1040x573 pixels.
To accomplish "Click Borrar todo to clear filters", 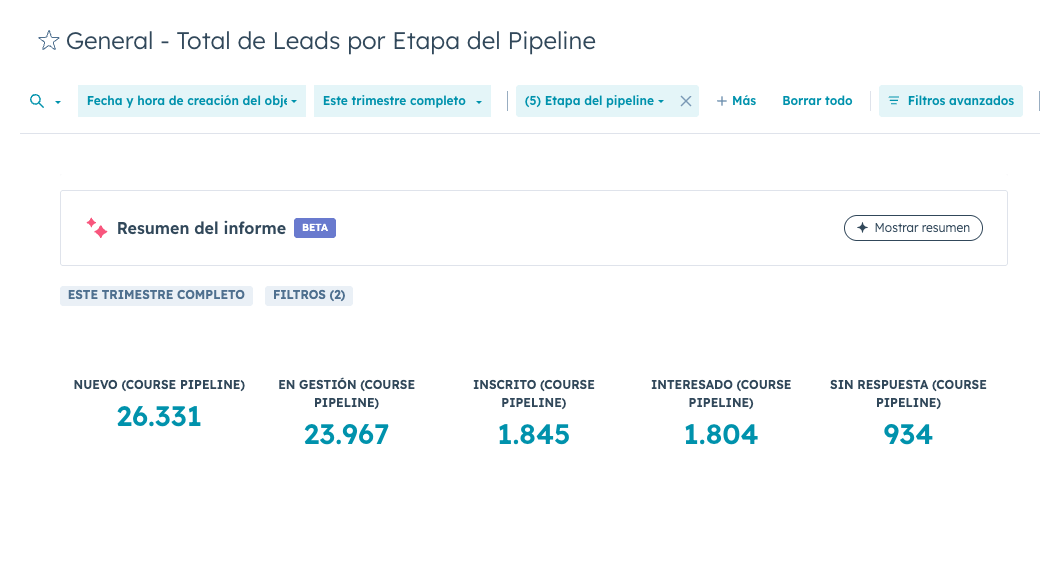I will pyautogui.click(x=817, y=101).
